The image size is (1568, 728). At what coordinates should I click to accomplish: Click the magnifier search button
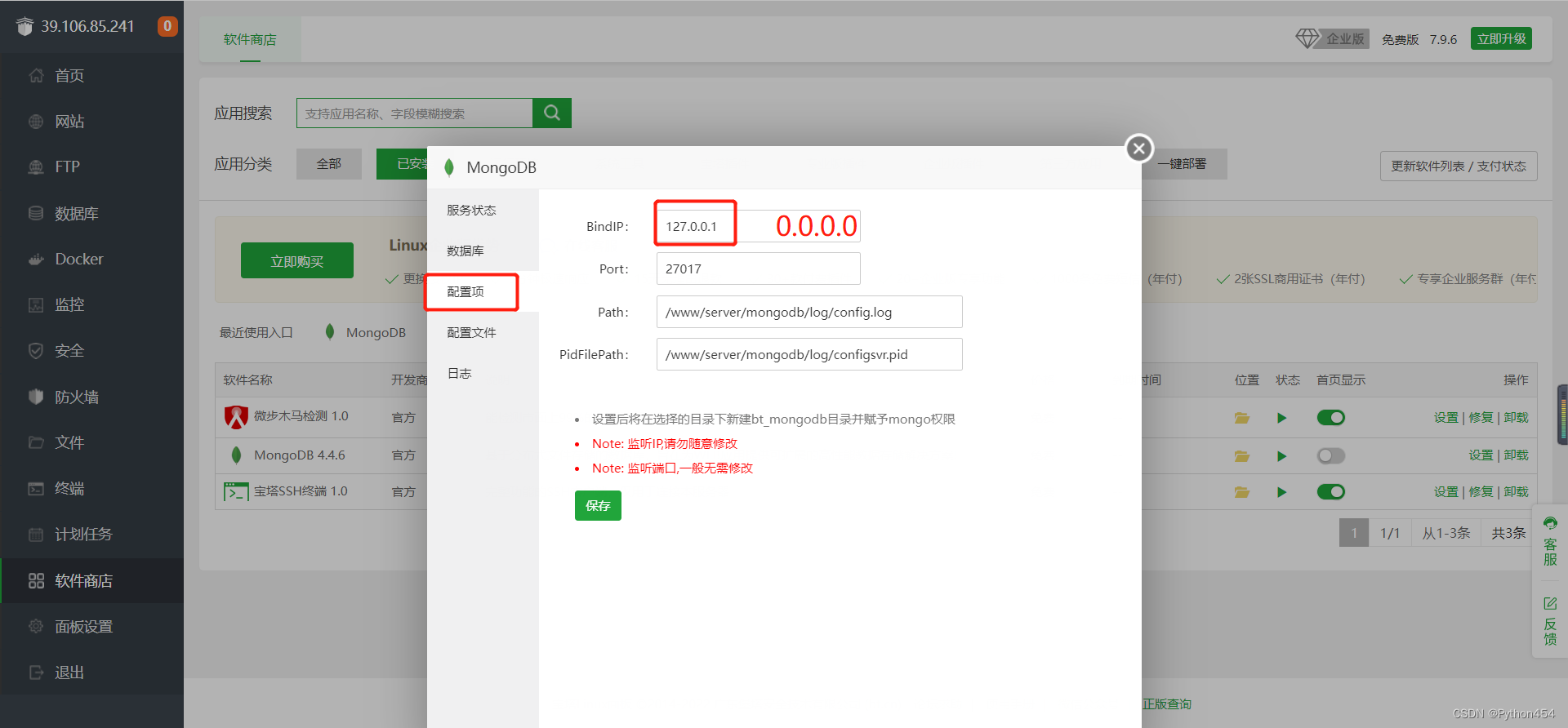pos(552,113)
